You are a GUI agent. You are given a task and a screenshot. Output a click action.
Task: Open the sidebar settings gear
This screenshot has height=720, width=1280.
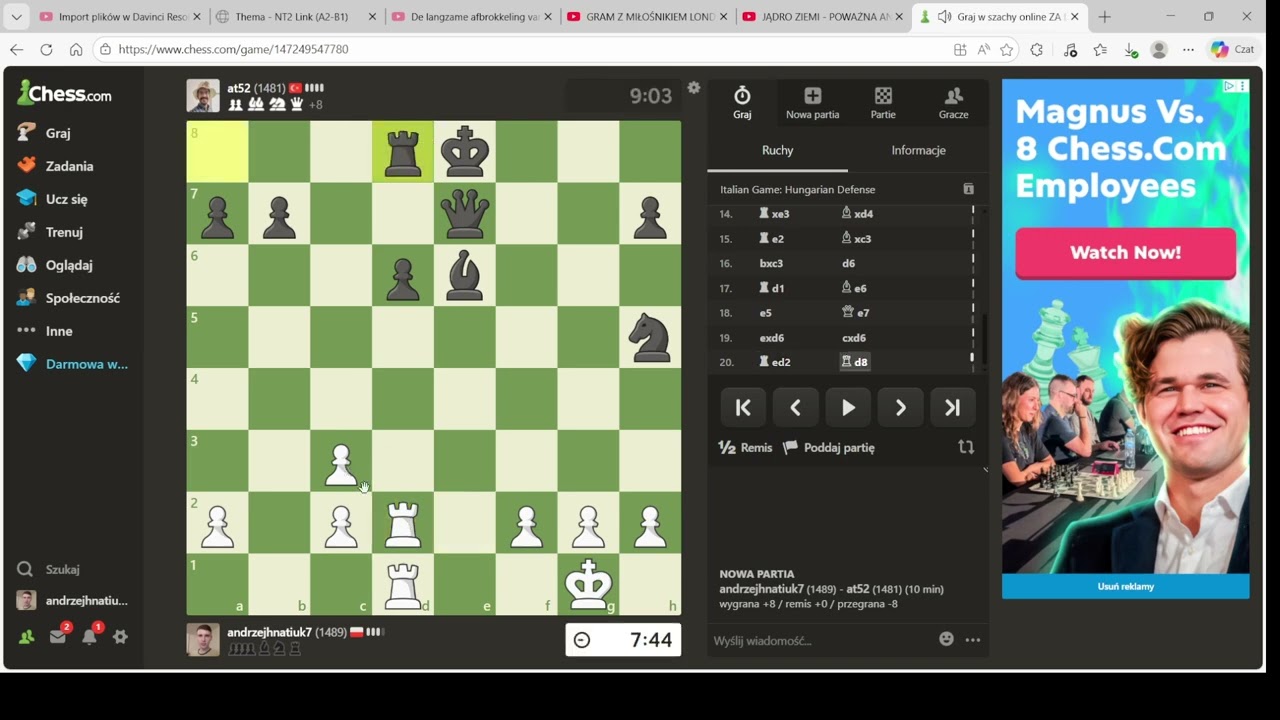[x=120, y=637]
